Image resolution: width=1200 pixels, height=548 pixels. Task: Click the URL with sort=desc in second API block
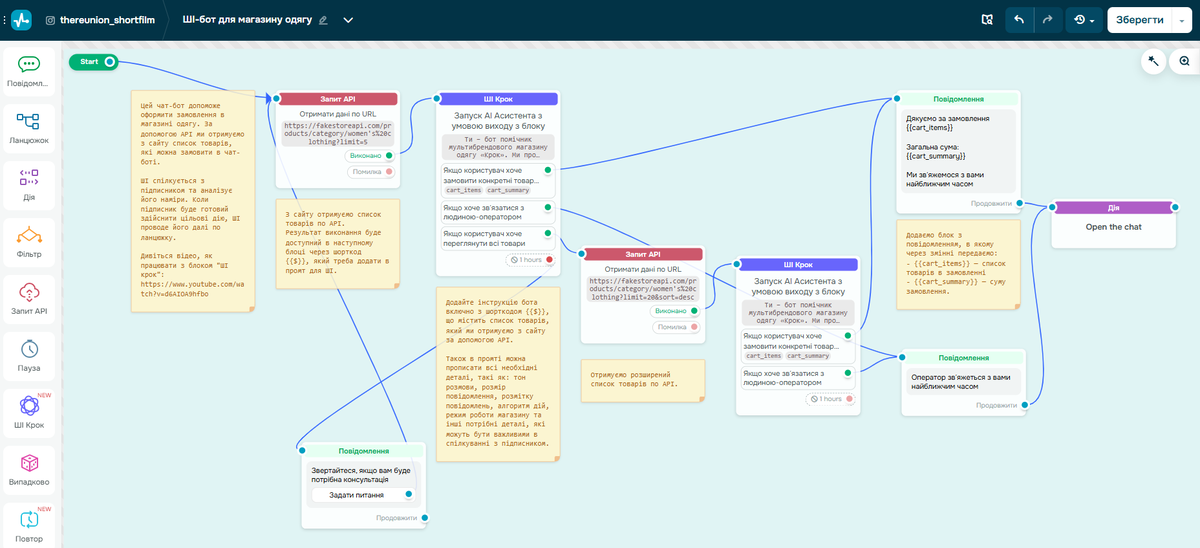(642, 289)
